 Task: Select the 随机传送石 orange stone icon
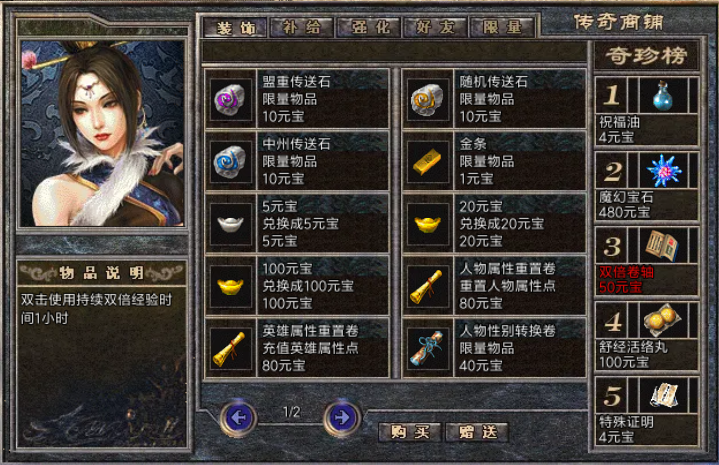tap(427, 99)
